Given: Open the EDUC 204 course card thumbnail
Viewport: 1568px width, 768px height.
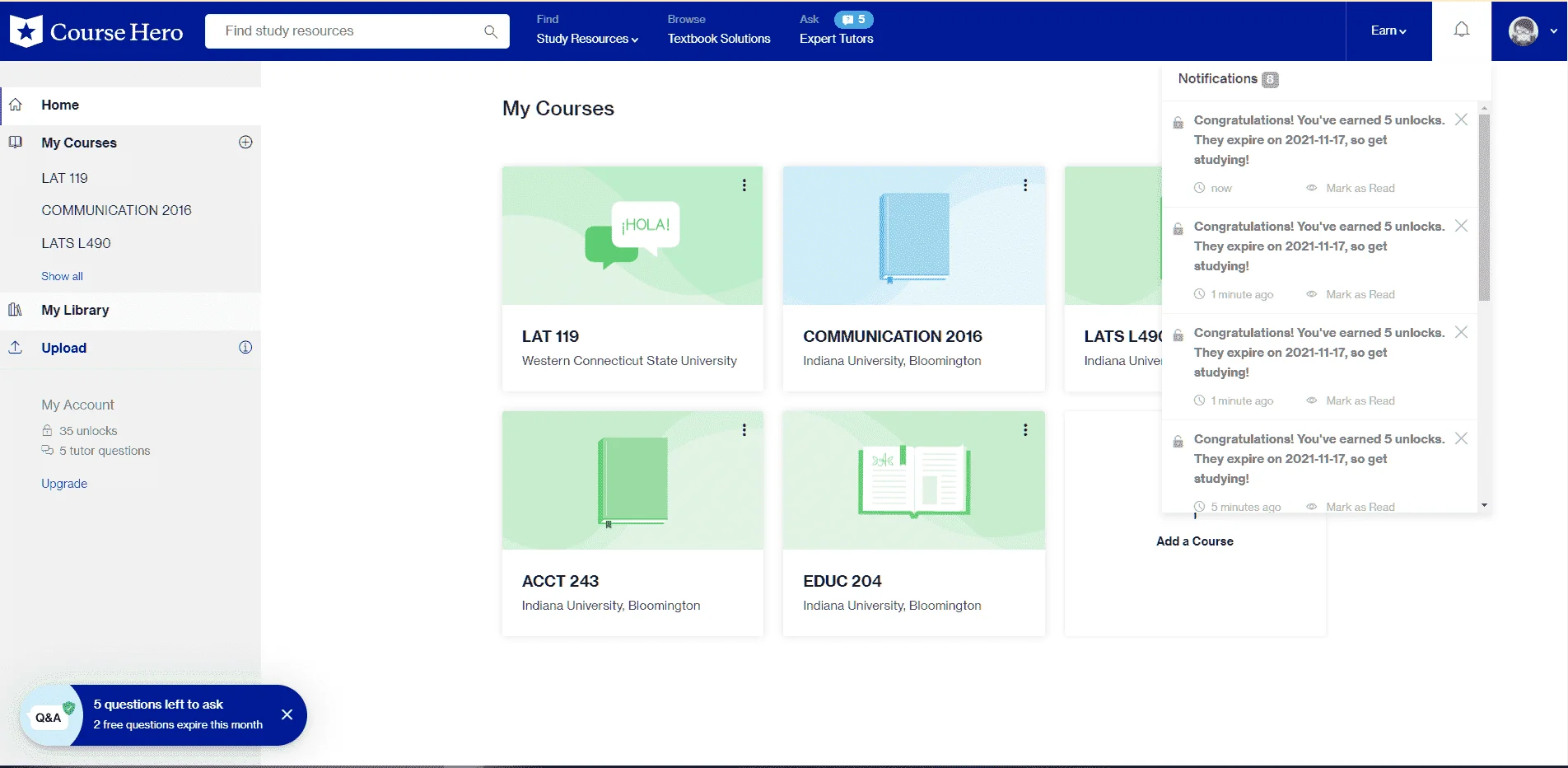Looking at the screenshot, I should click(914, 480).
